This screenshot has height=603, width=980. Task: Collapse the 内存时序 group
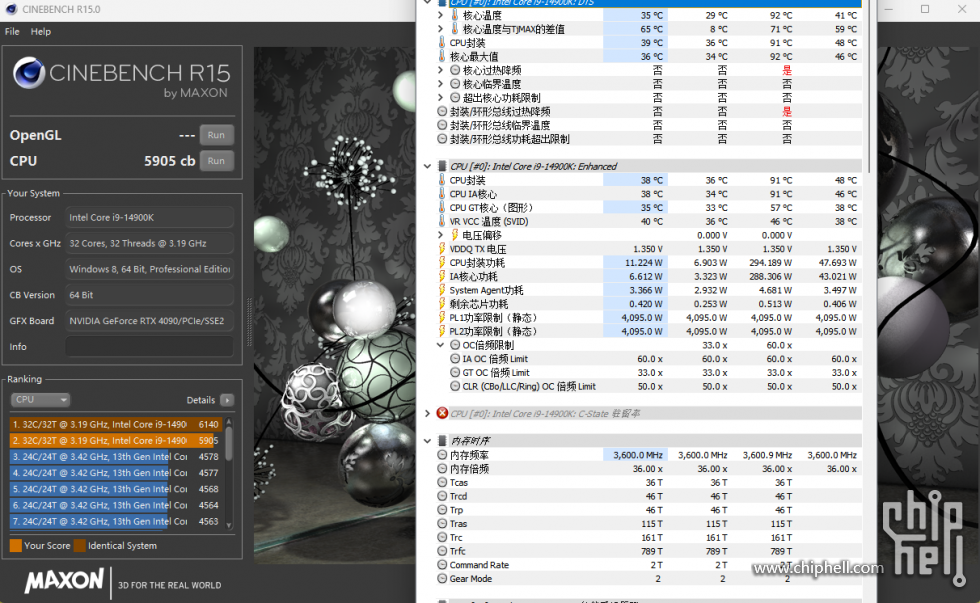point(428,441)
